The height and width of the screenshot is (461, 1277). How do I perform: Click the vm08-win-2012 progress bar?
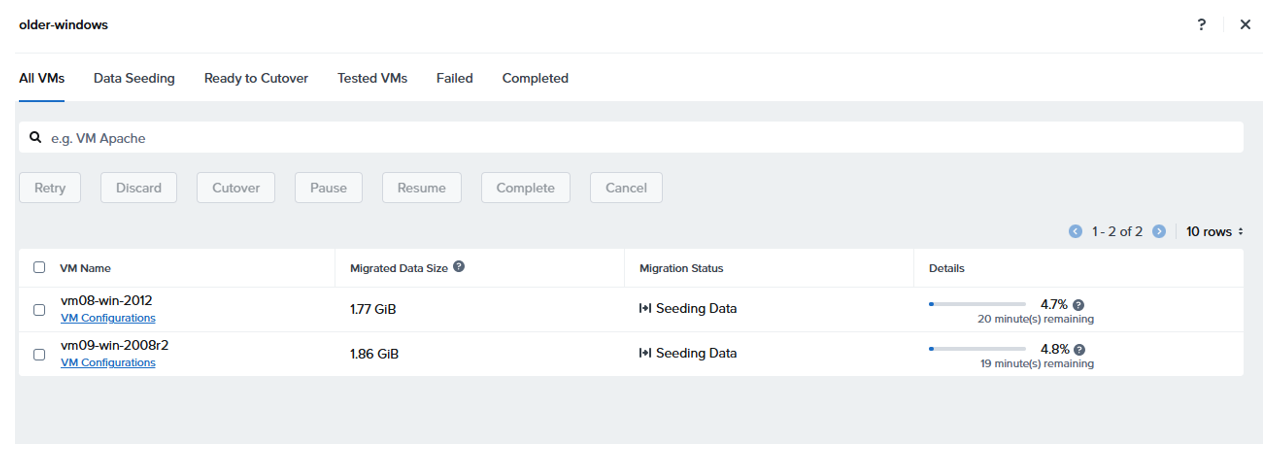tap(977, 304)
